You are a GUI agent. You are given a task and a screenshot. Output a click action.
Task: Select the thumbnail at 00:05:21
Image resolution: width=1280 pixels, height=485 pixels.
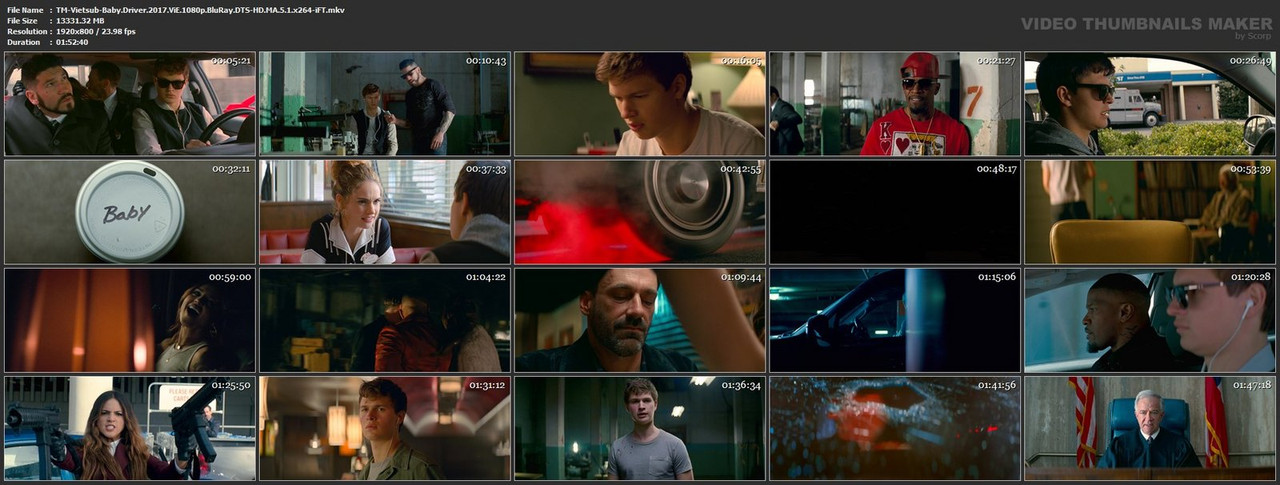tap(130, 104)
